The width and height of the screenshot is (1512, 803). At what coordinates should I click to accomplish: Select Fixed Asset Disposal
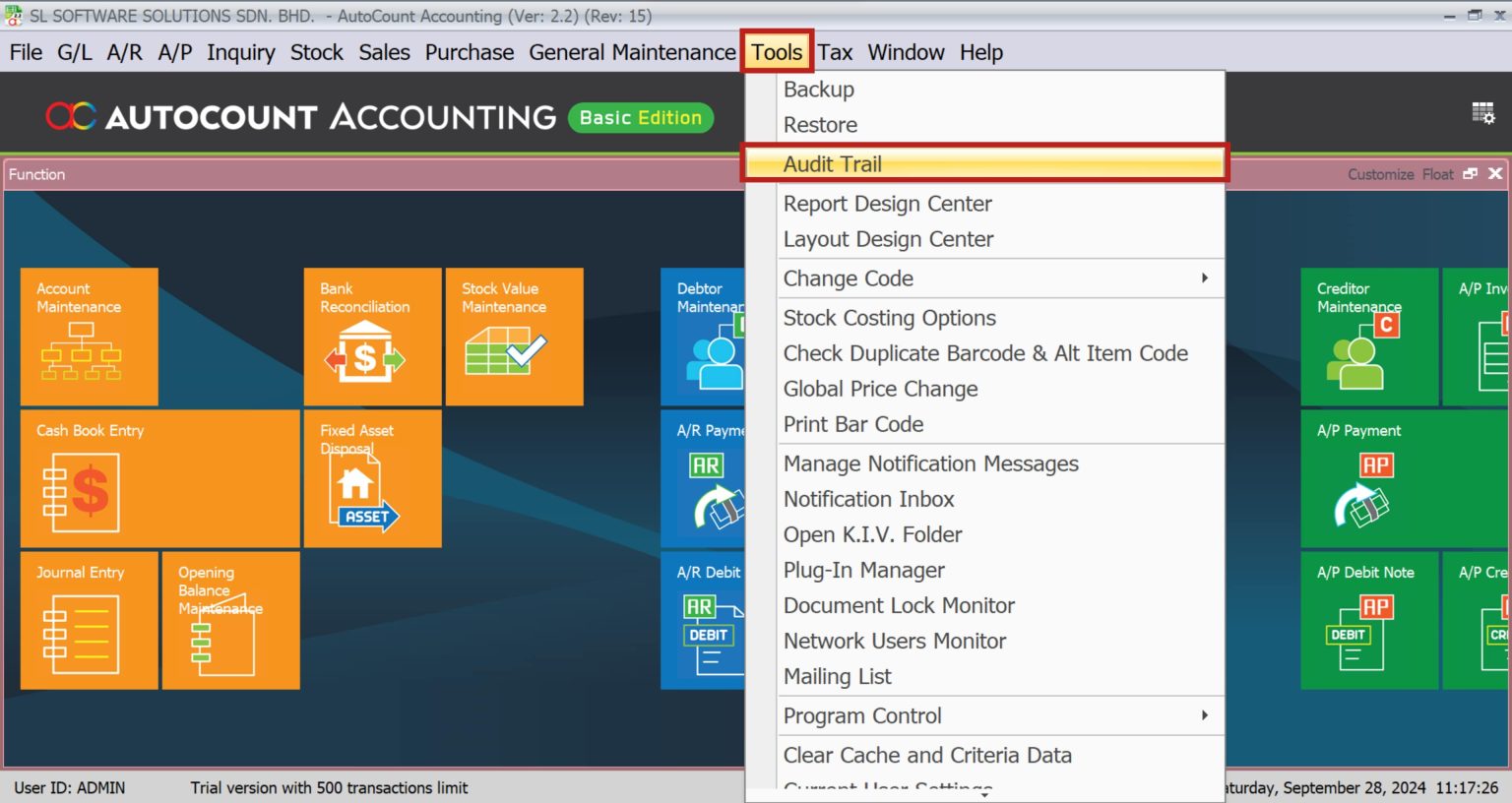click(x=372, y=479)
